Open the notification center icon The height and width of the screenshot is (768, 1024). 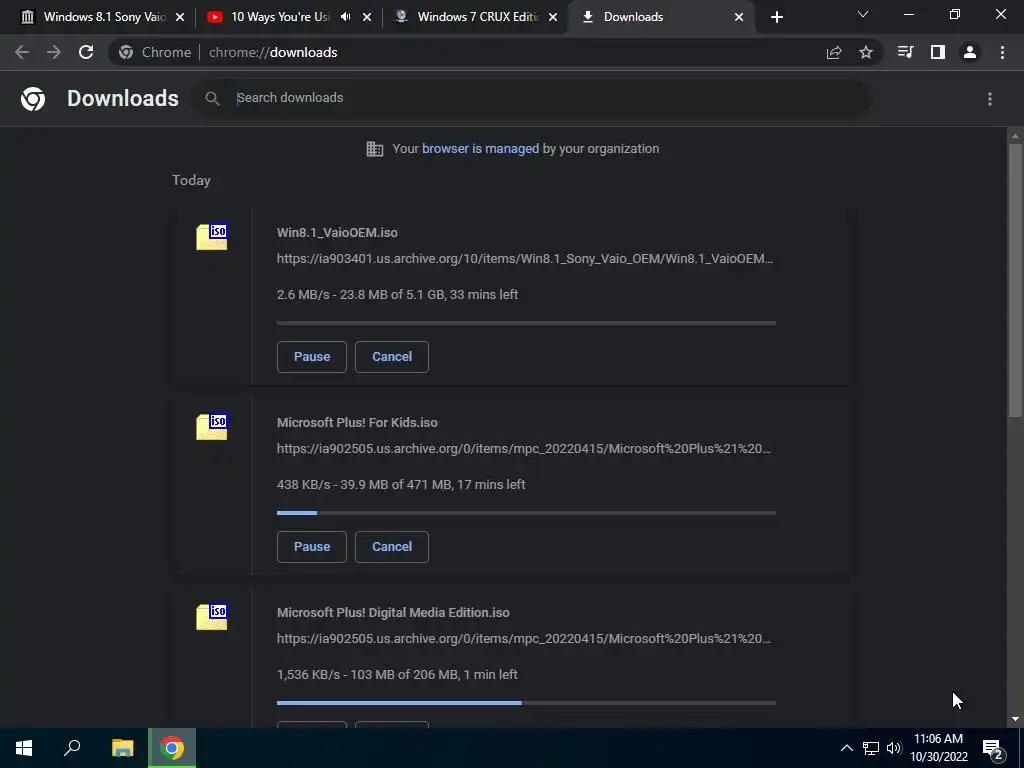pyautogui.click(x=993, y=748)
